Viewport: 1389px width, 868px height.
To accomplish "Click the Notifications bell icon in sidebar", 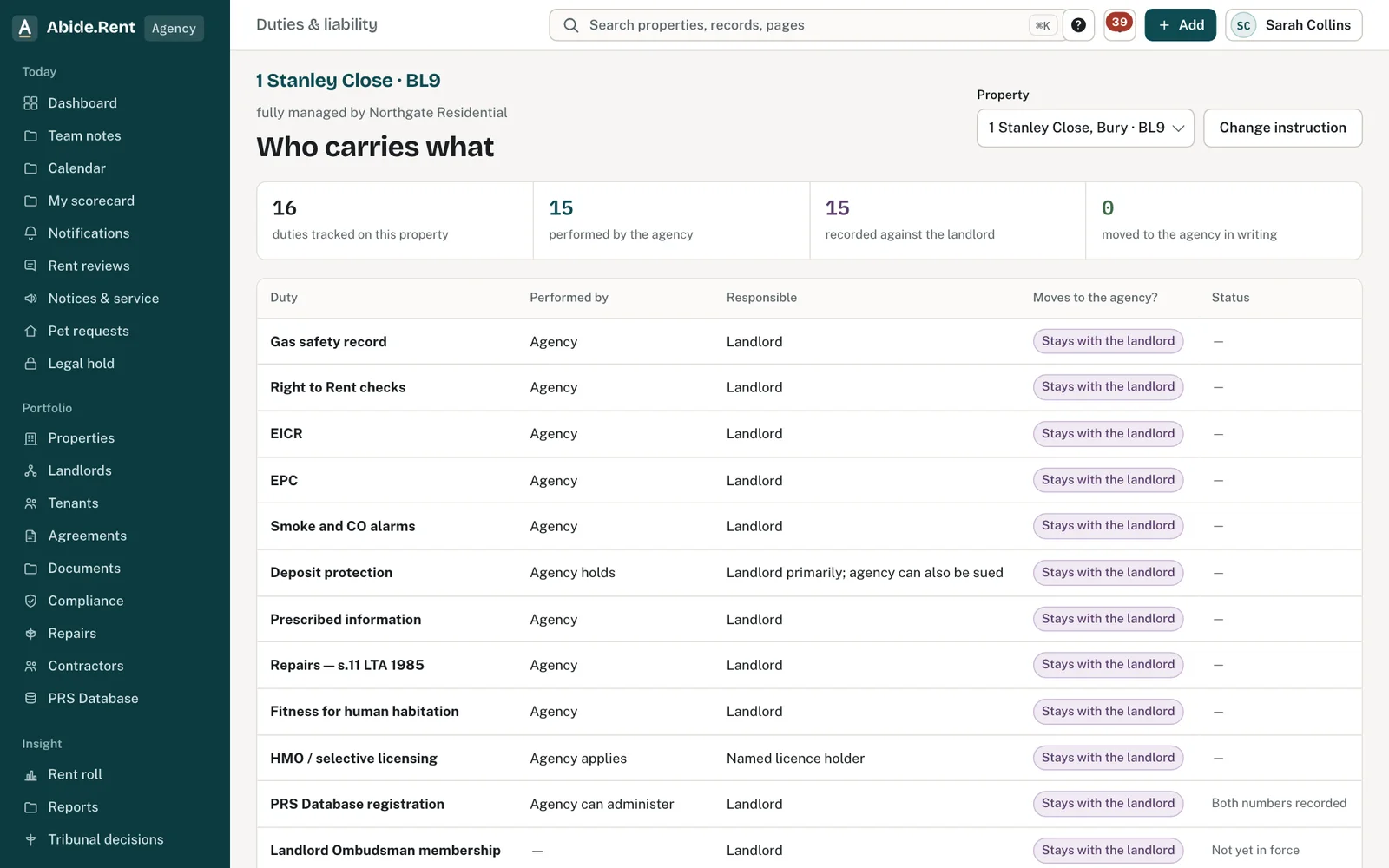I will tap(30, 233).
